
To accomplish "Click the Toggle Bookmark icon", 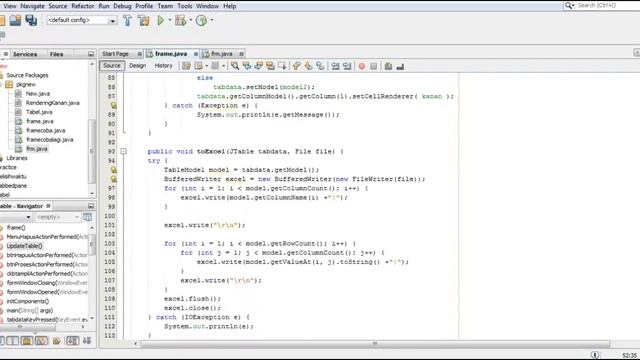I will tap(320, 66).
